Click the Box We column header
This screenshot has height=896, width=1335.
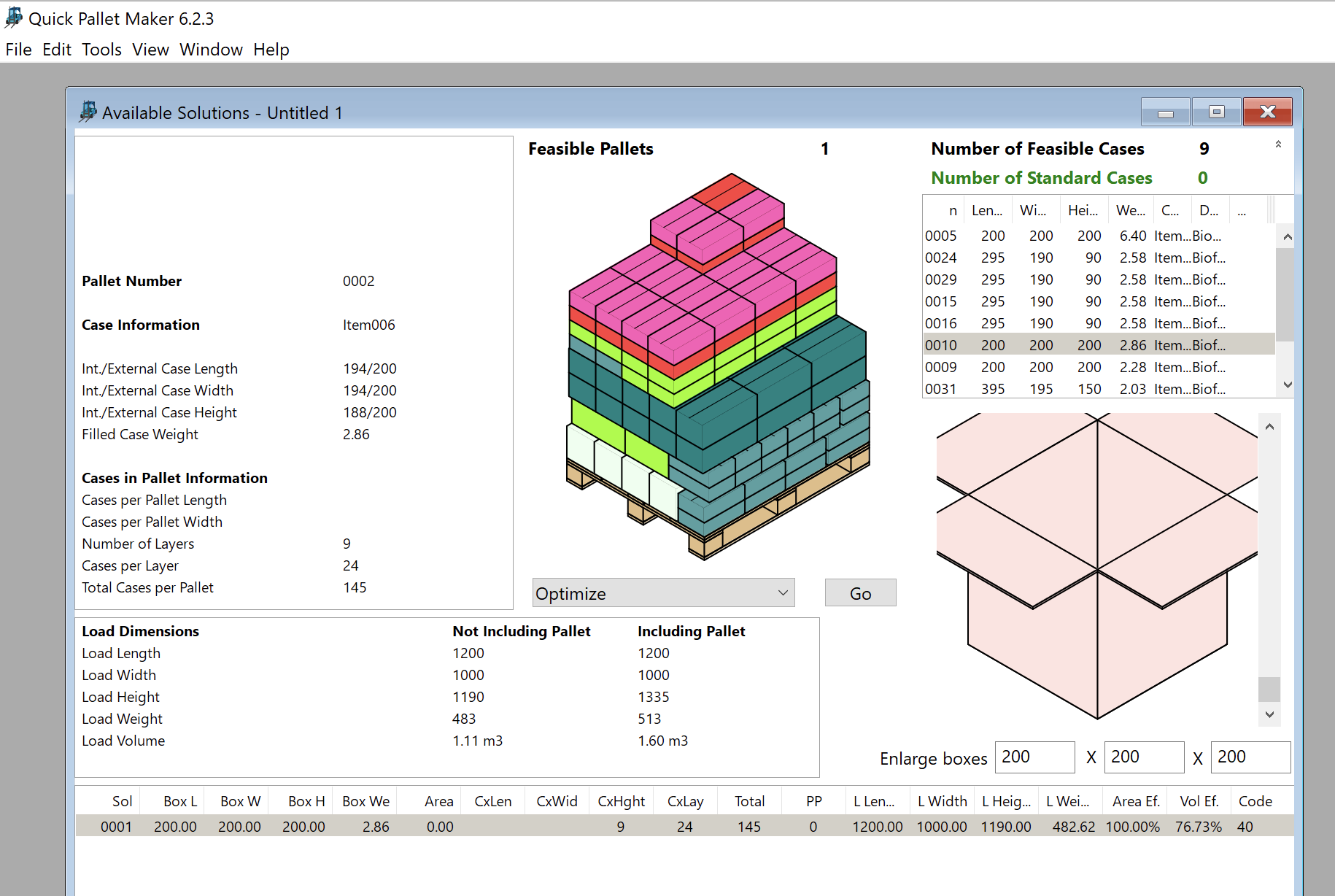(x=365, y=801)
